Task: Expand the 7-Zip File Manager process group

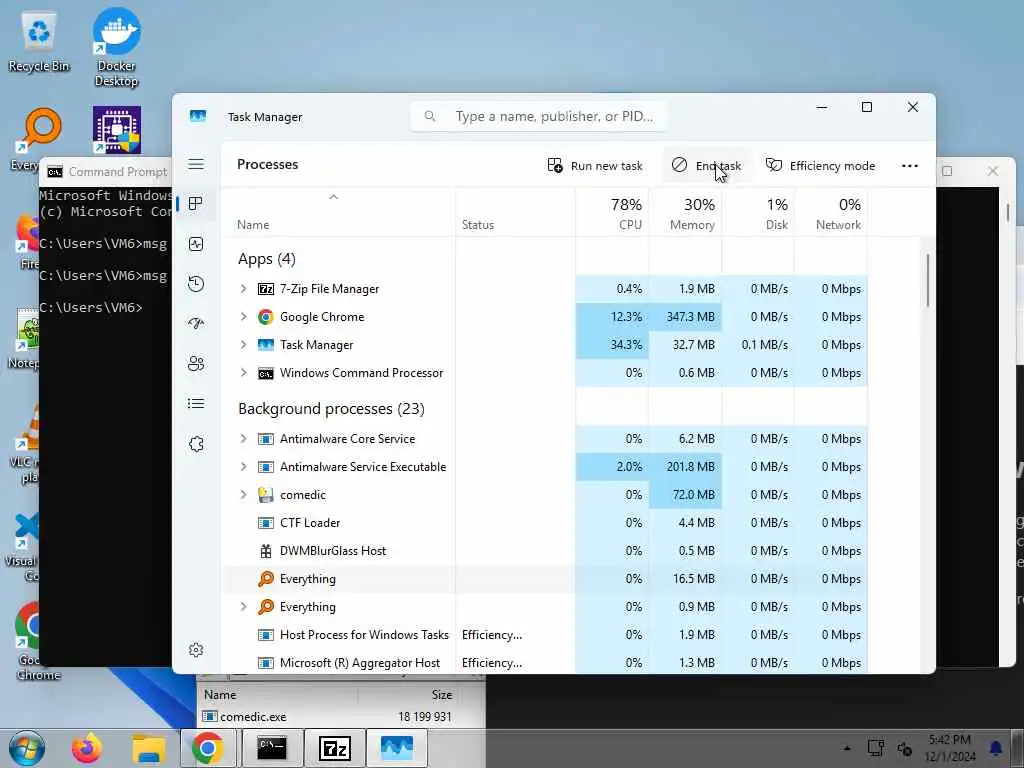Action: point(243,289)
